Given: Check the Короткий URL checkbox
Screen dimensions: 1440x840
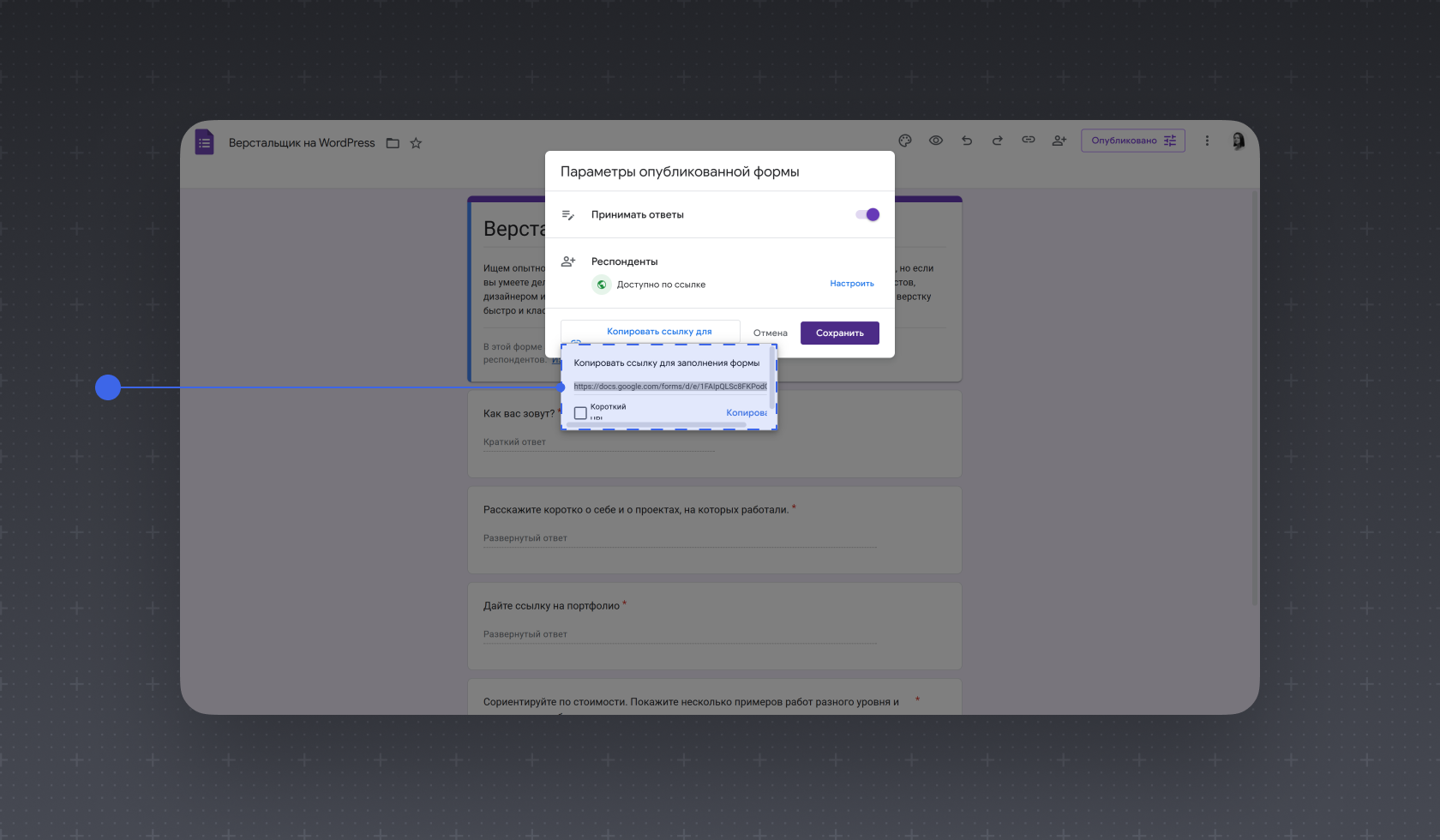Looking at the screenshot, I should pyautogui.click(x=580, y=413).
